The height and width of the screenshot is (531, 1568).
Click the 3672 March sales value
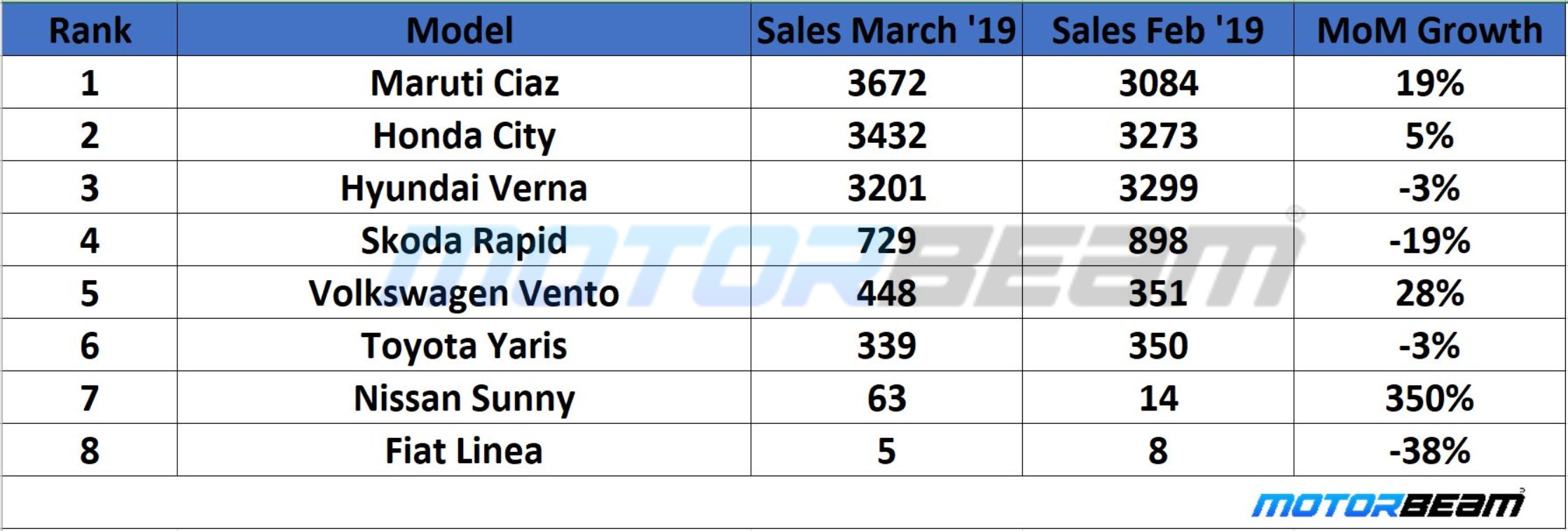887,83
